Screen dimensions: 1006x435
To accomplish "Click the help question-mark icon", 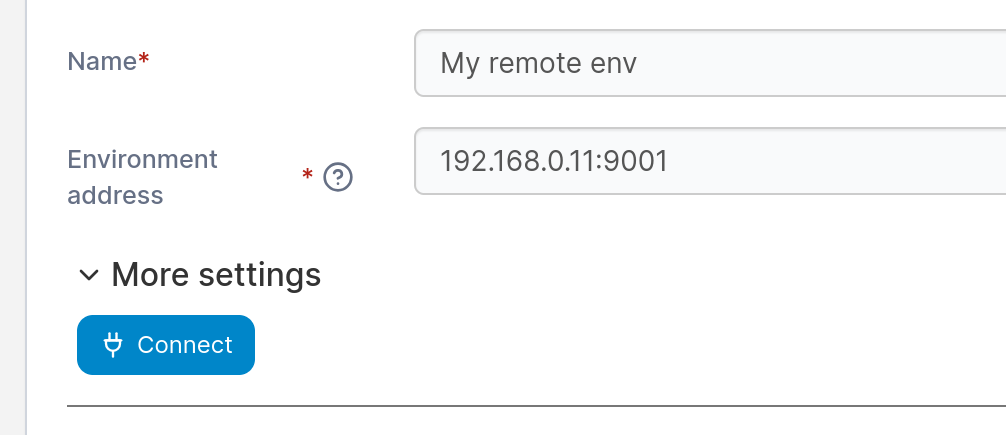I will 339,178.
